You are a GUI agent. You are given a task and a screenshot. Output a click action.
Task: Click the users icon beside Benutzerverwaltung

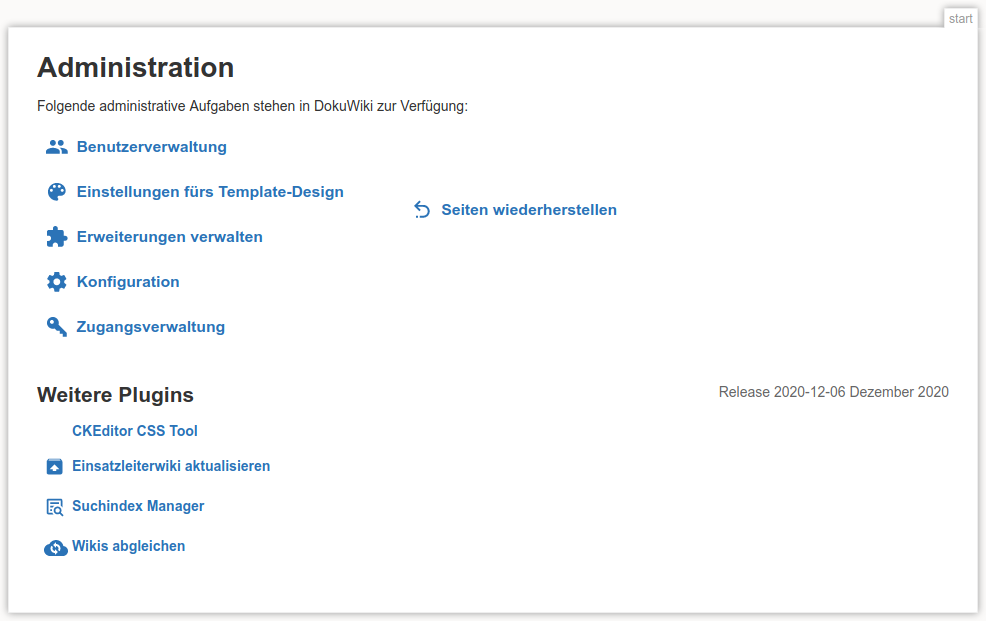click(x=57, y=146)
